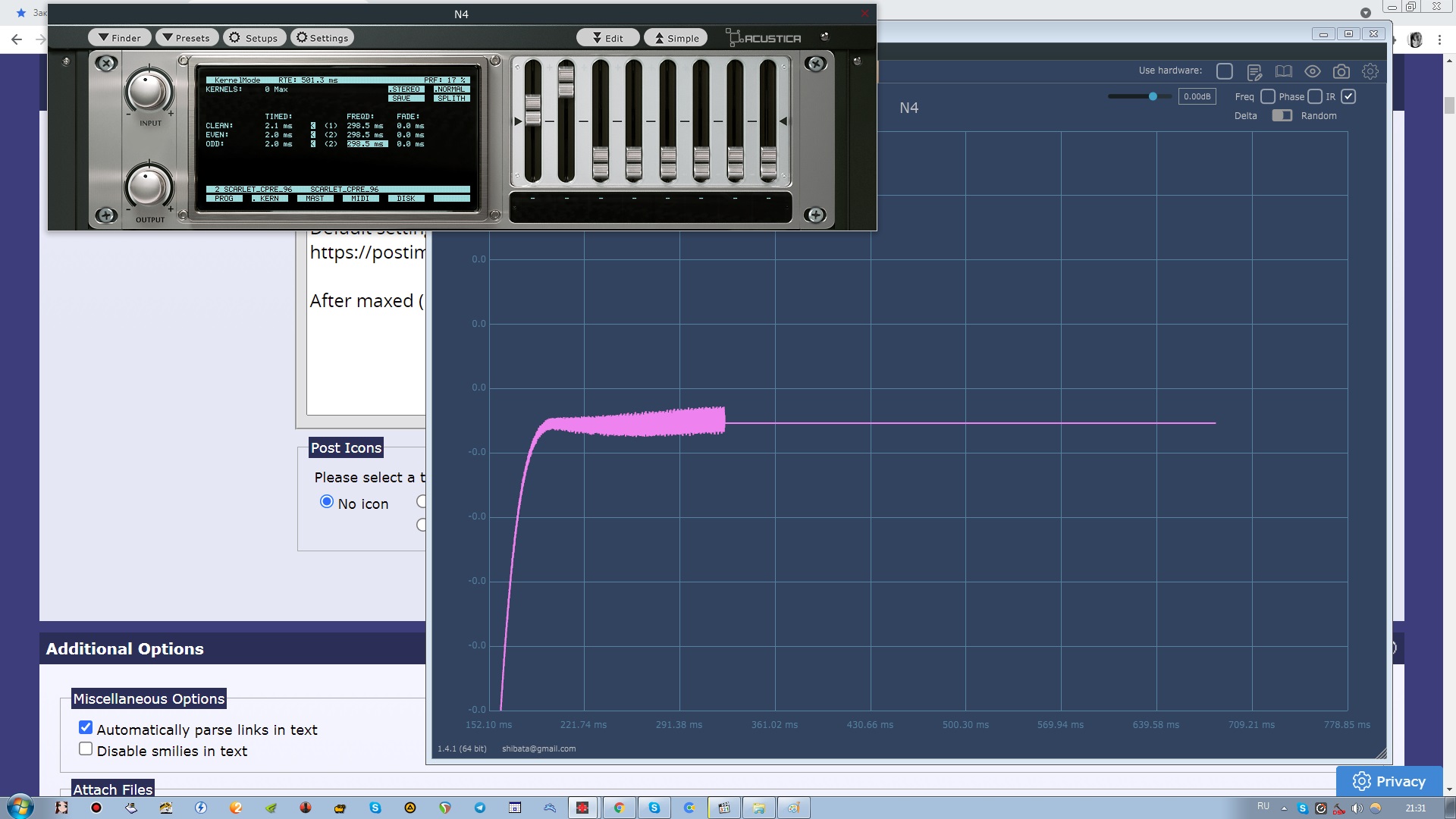
Task: Switch to the DISK tab on display
Action: coord(406,199)
